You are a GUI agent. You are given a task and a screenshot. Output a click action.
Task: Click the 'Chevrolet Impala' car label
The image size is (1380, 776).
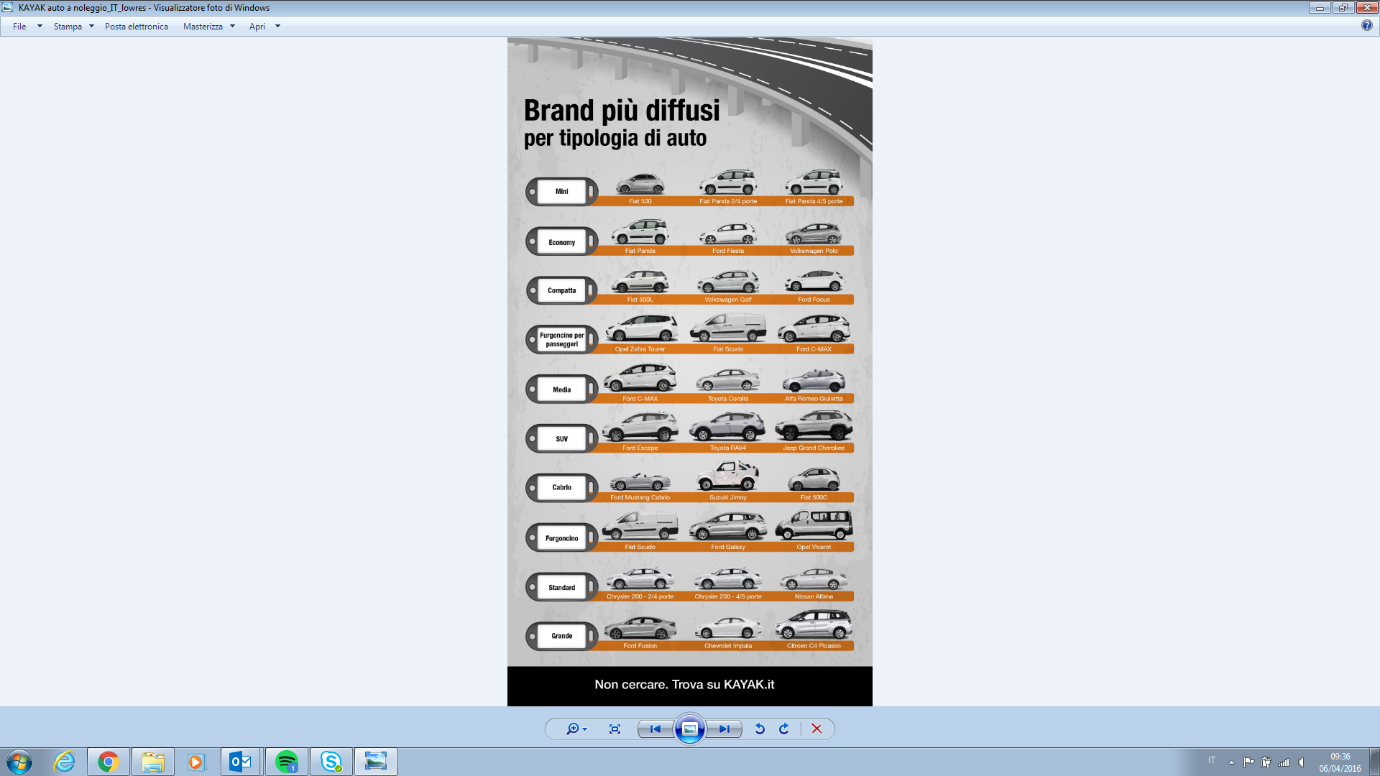coord(728,646)
